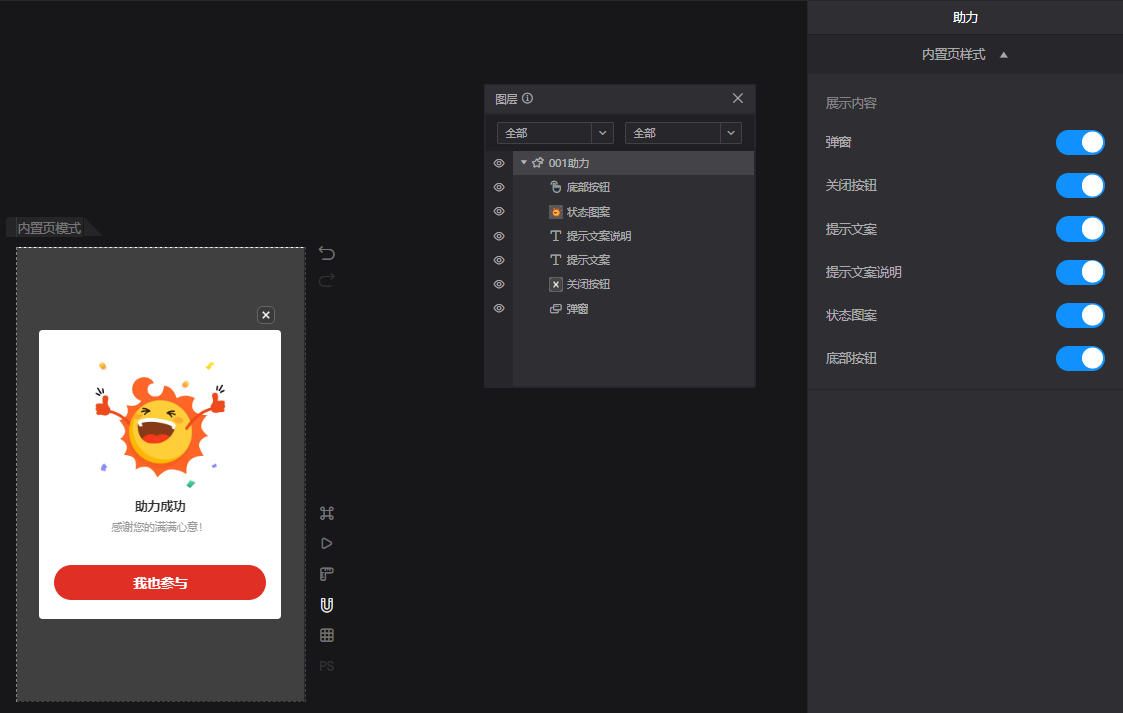This screenshot has width=1123, height=713.
Task: Hide the 001助力 layer group
Action: (x=499, y=163)
